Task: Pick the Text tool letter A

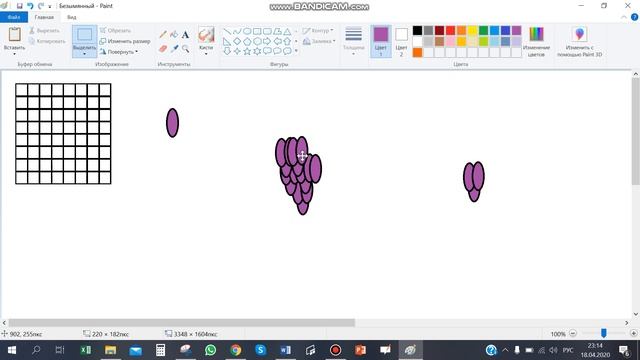Action: pyautogui.click(x=185, y=35)
